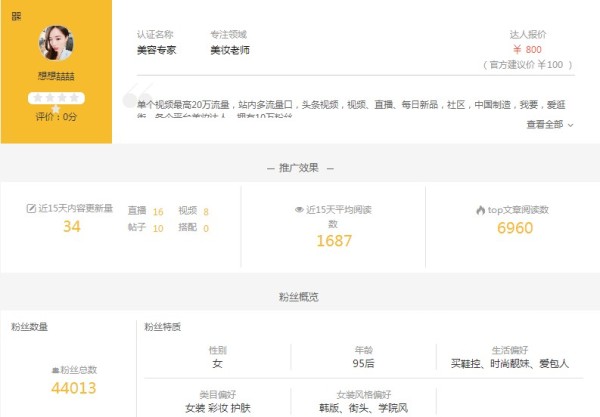Click the '性别' label

218,350
